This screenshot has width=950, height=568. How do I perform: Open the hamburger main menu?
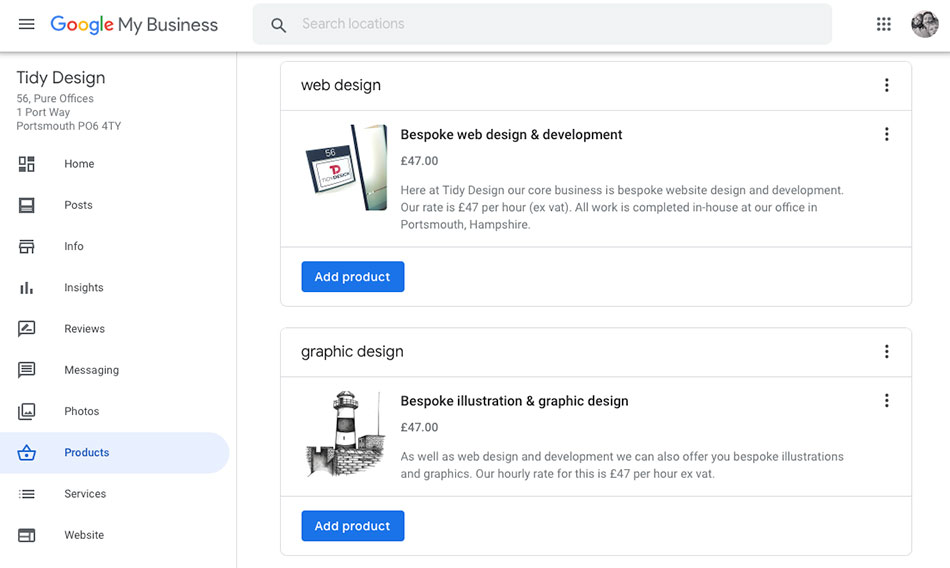click(27, 24)
